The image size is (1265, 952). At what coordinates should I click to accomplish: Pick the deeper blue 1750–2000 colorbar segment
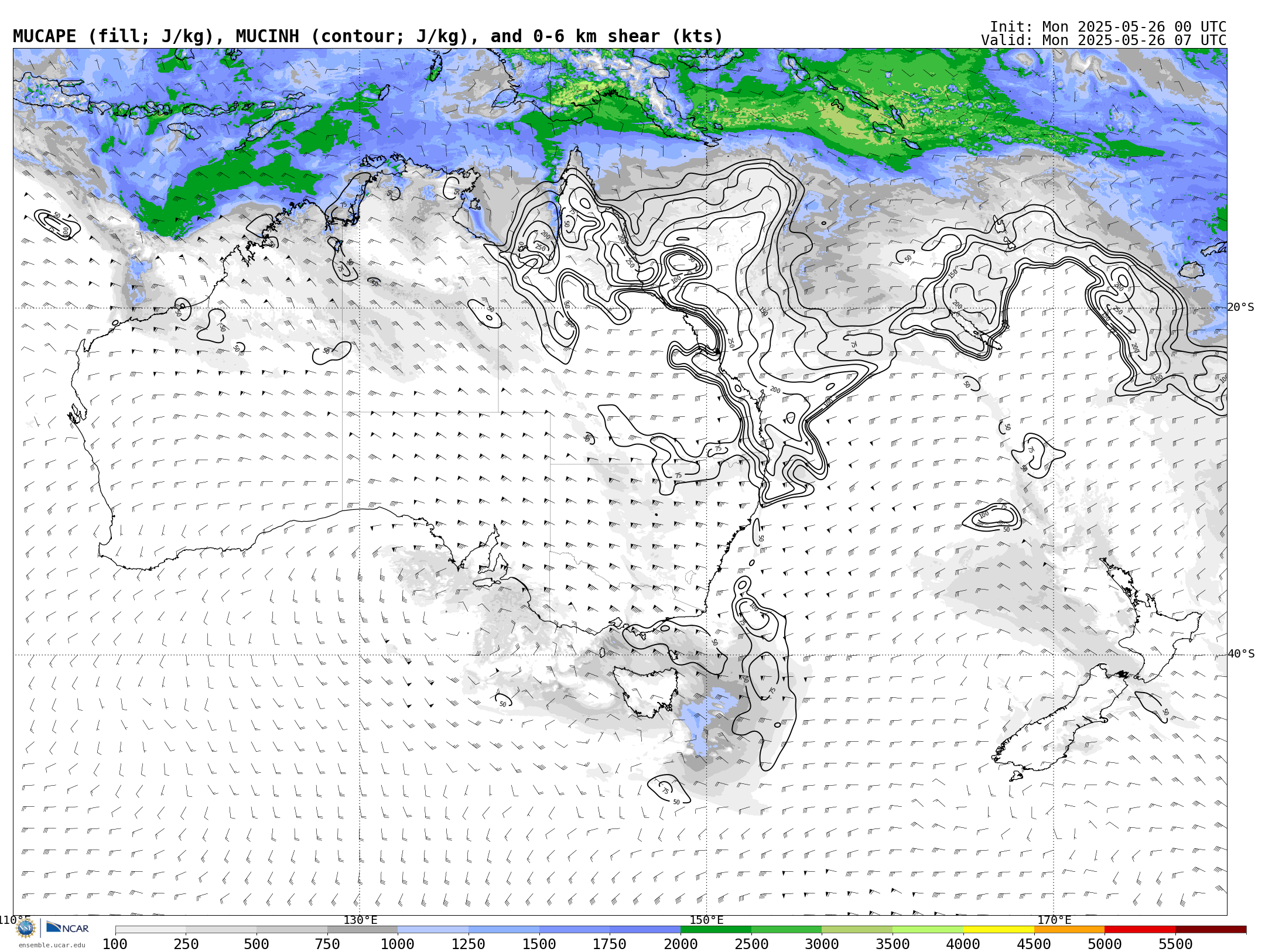tap(645, 930)
